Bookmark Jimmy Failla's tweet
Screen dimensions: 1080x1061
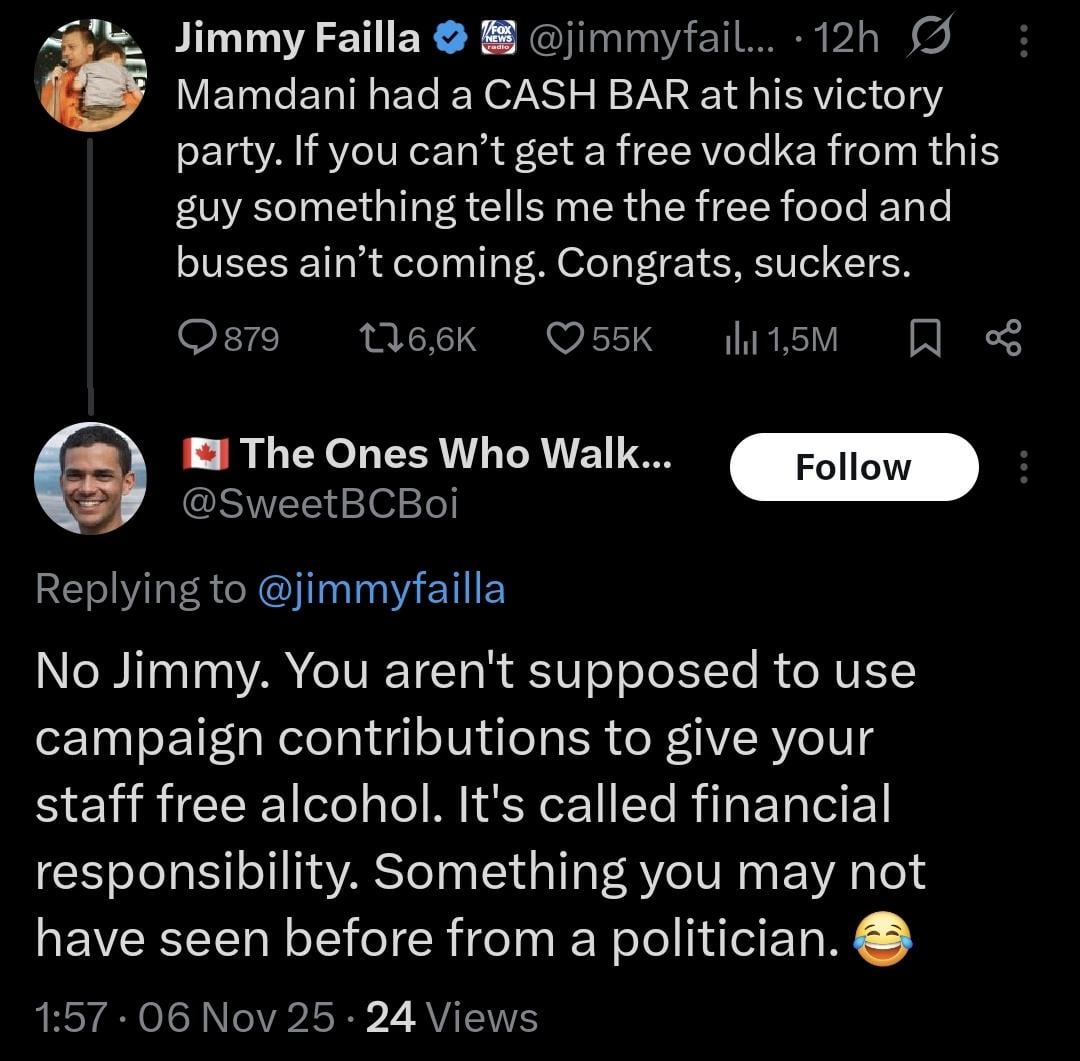click(925, 340)
